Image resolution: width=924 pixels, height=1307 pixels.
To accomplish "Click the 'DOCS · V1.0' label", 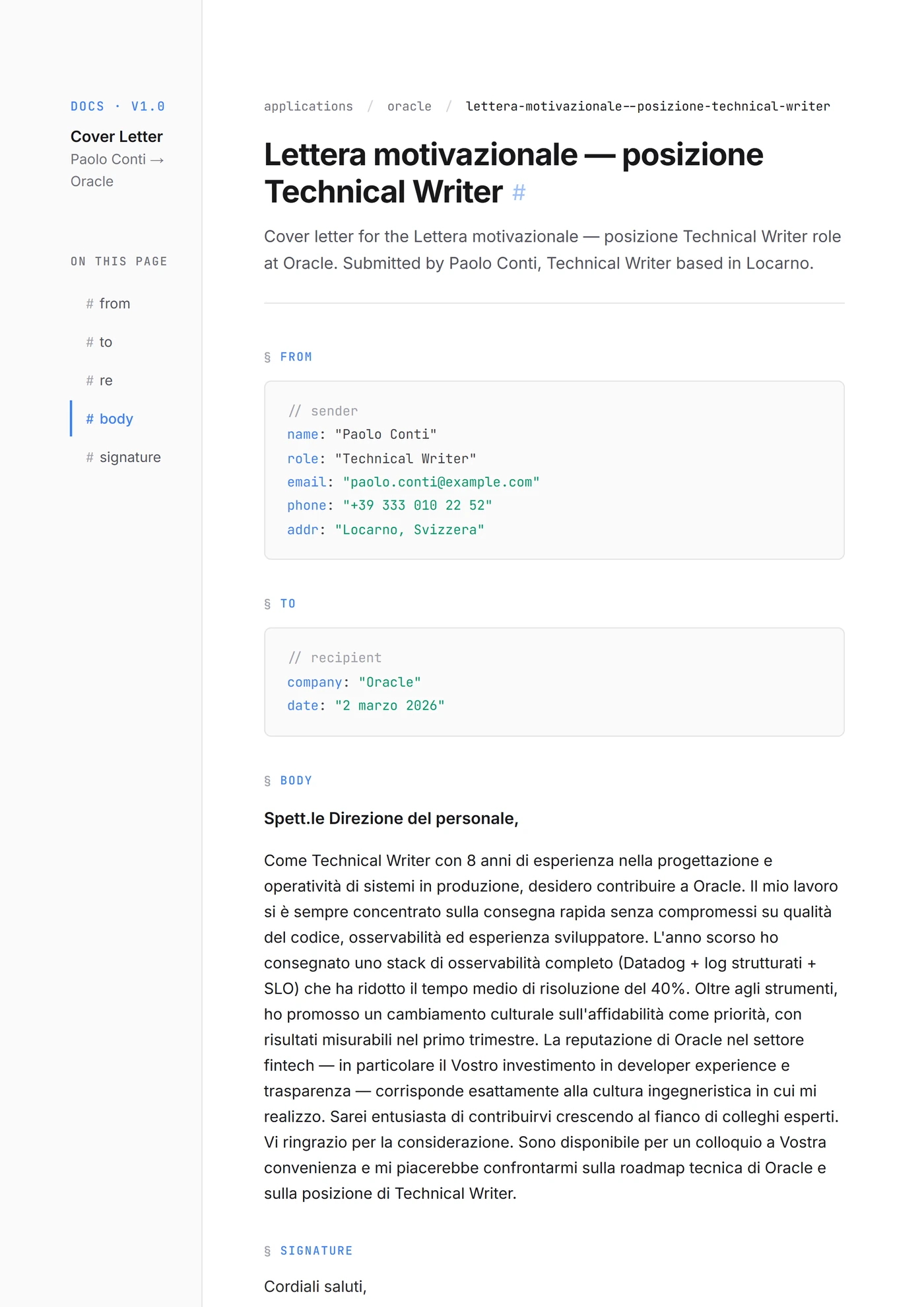I will pyautogui.click(x=117, y=106).
